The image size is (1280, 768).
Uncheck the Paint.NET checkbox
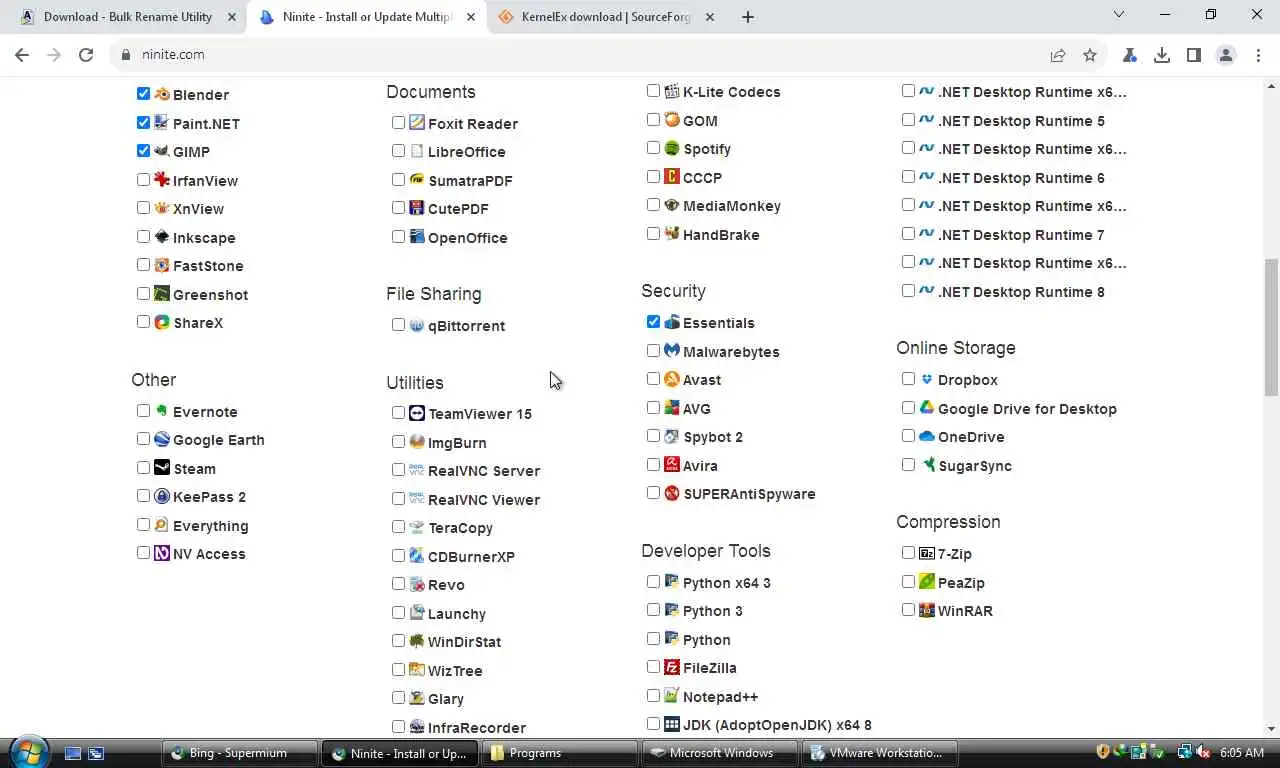(x=143, y=123)
